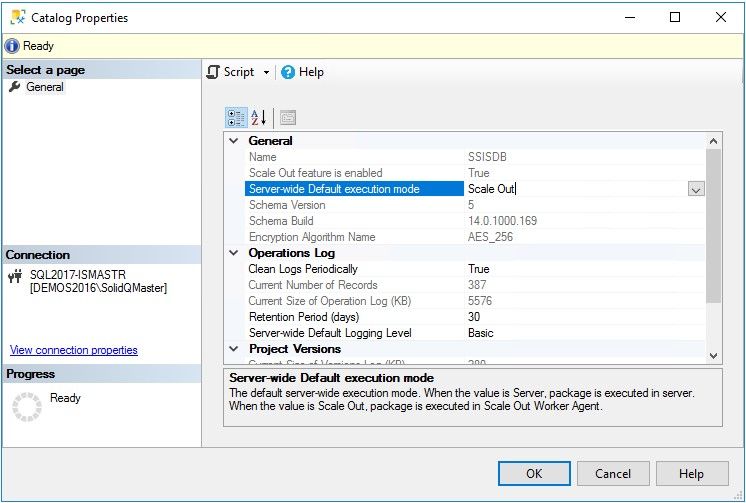746x503 pixels.
Task: Open Help via question mark icon
Action: pyautogui.click(x=288, y=72)
